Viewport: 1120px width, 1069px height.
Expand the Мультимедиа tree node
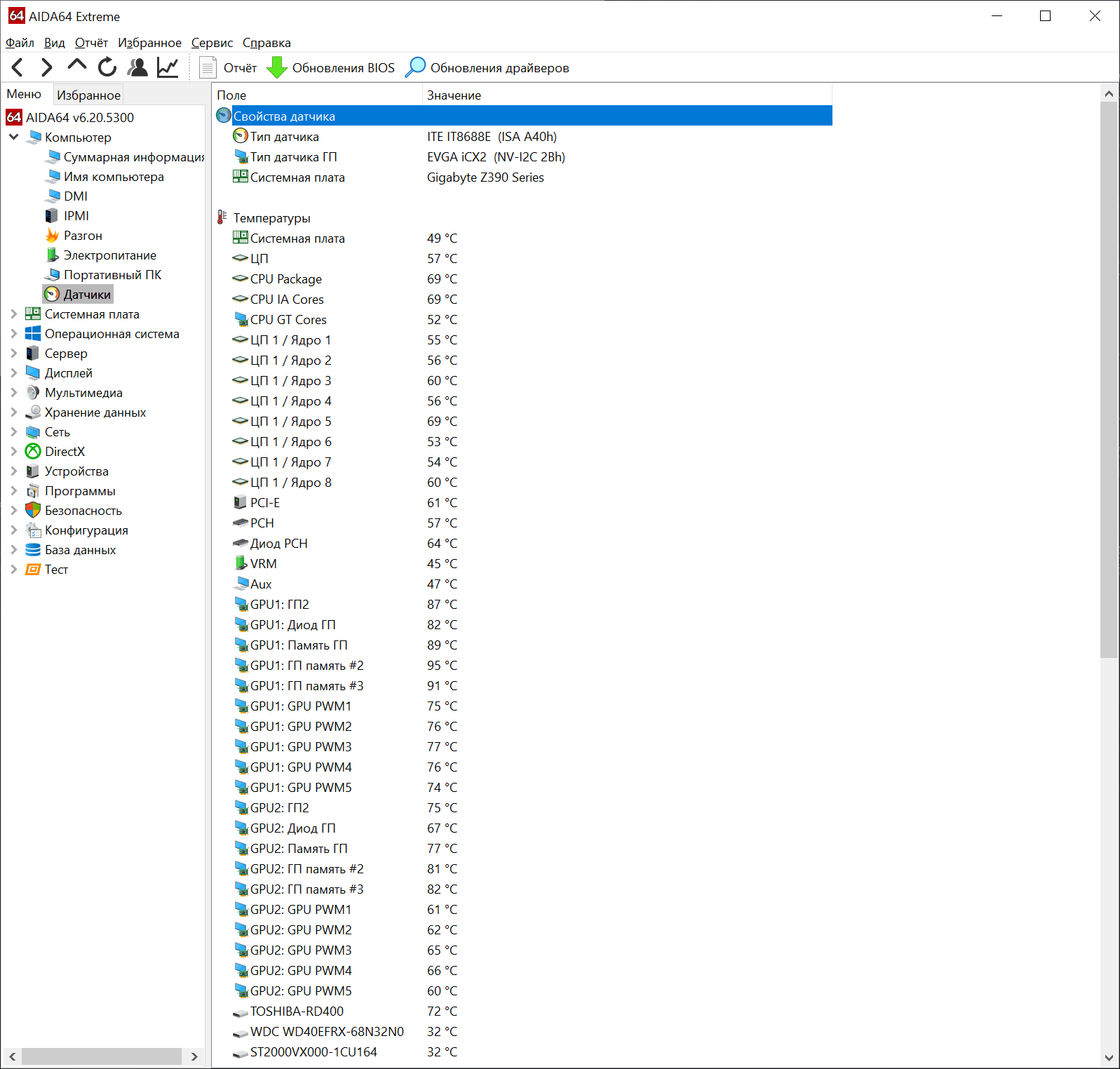13,393
